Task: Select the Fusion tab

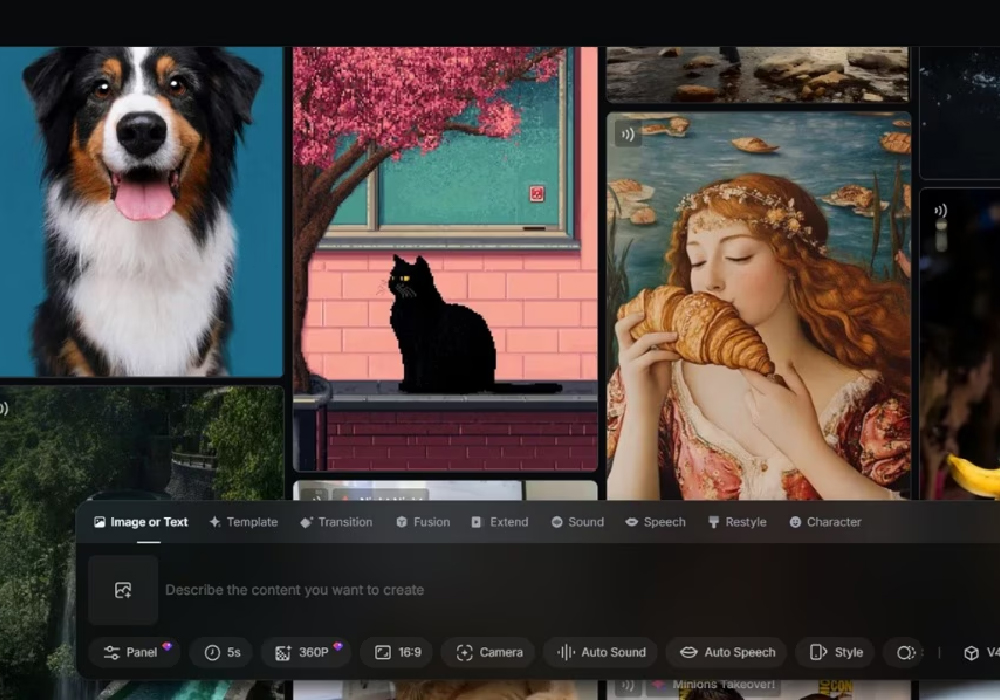Action: click(422, 522)
